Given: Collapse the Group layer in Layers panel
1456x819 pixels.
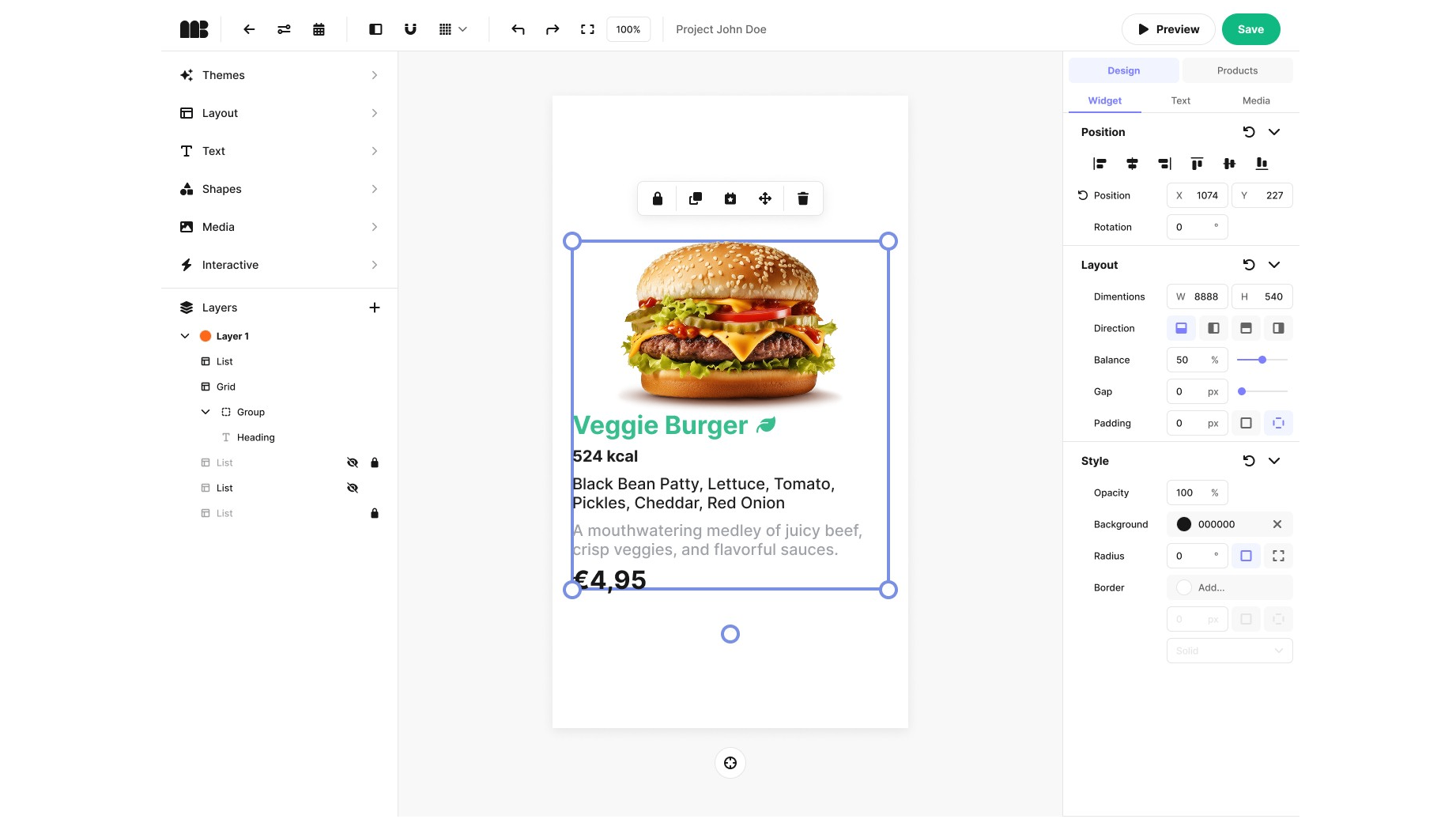Looking at the screenshot, I should point(205,412).
